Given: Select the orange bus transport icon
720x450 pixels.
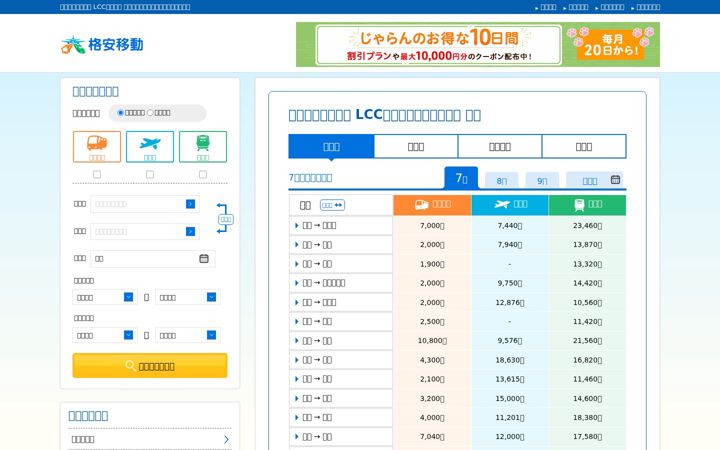Looking at the screenshot, I should (97, 146).
